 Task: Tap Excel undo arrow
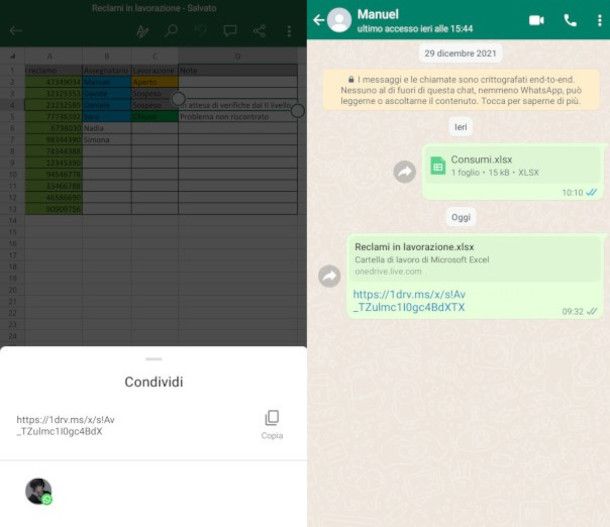[x=200, y=31]
